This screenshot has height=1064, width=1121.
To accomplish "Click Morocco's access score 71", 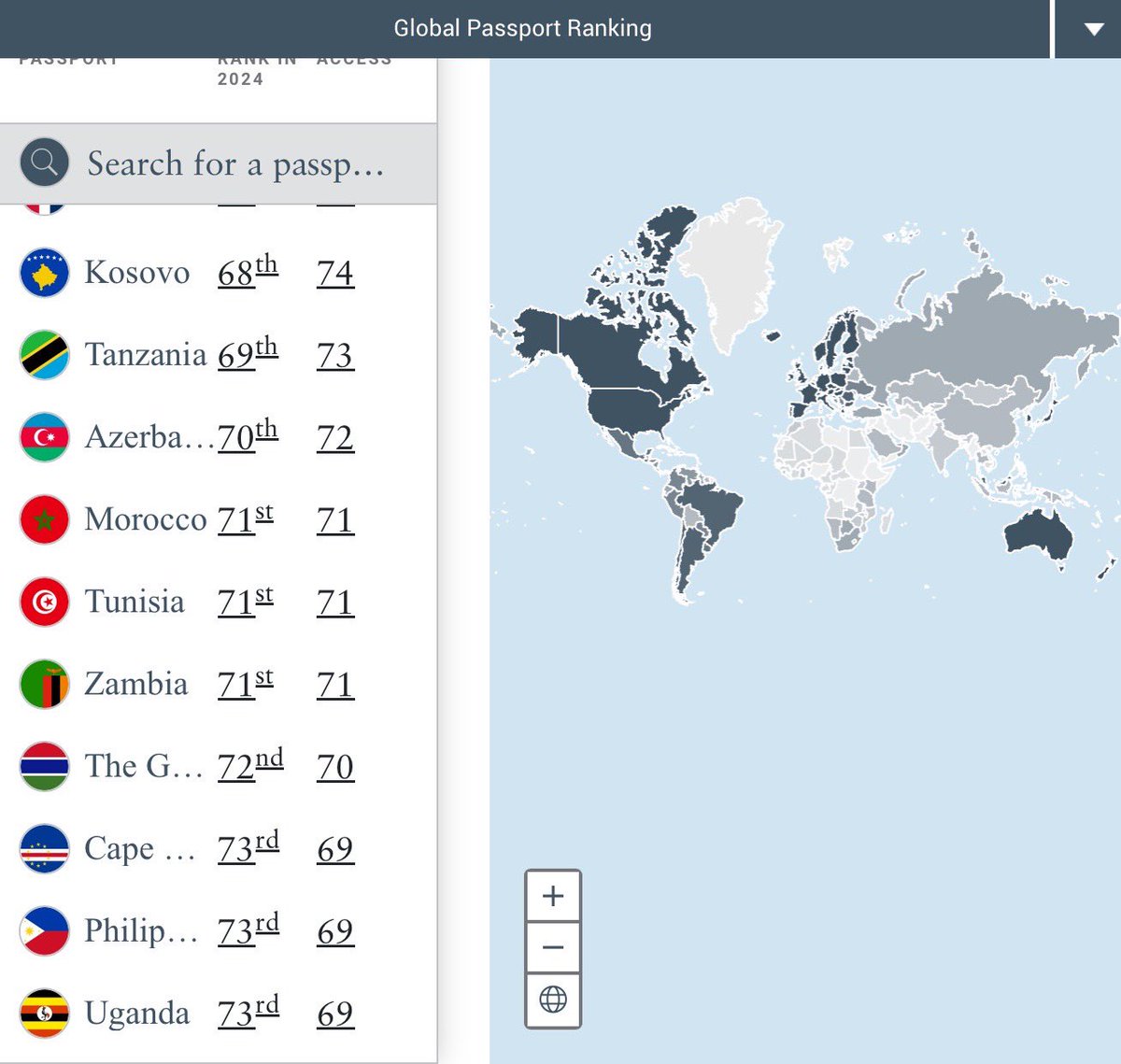I will (x=335, y=519).
